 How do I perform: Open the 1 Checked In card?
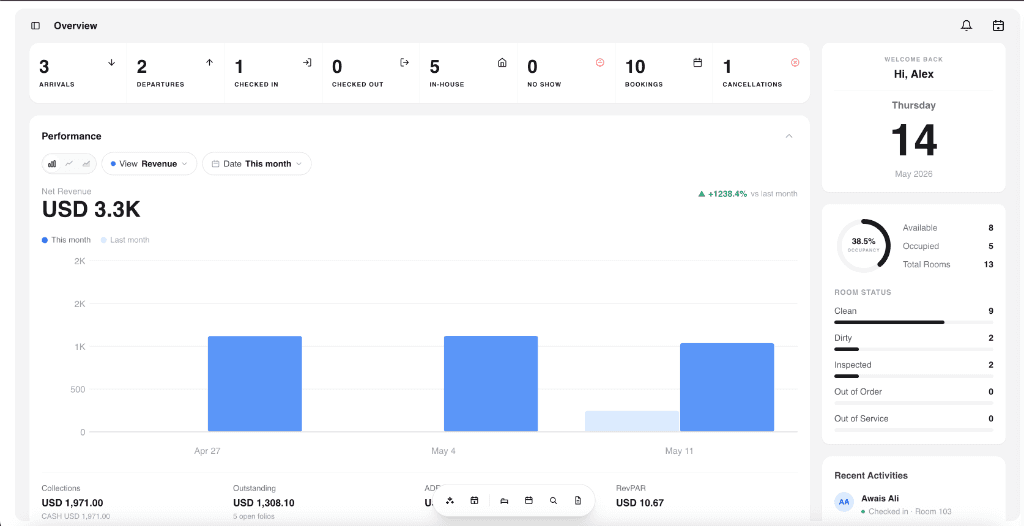(273, 73)
